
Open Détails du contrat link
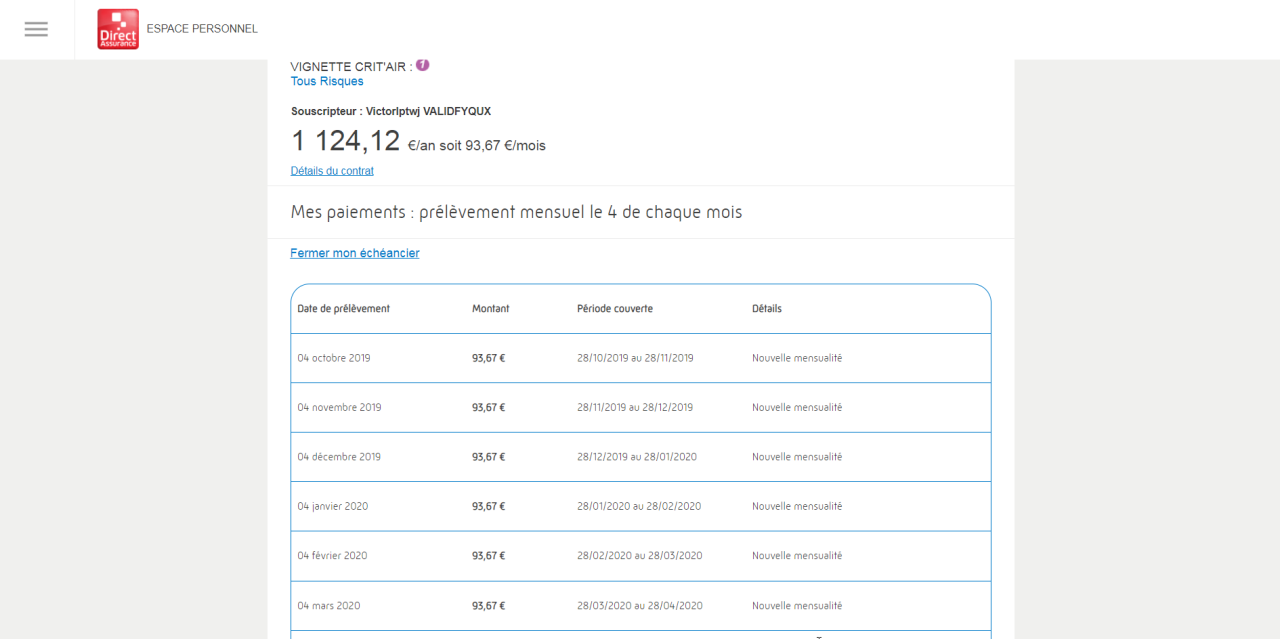[x=332, y=171]
